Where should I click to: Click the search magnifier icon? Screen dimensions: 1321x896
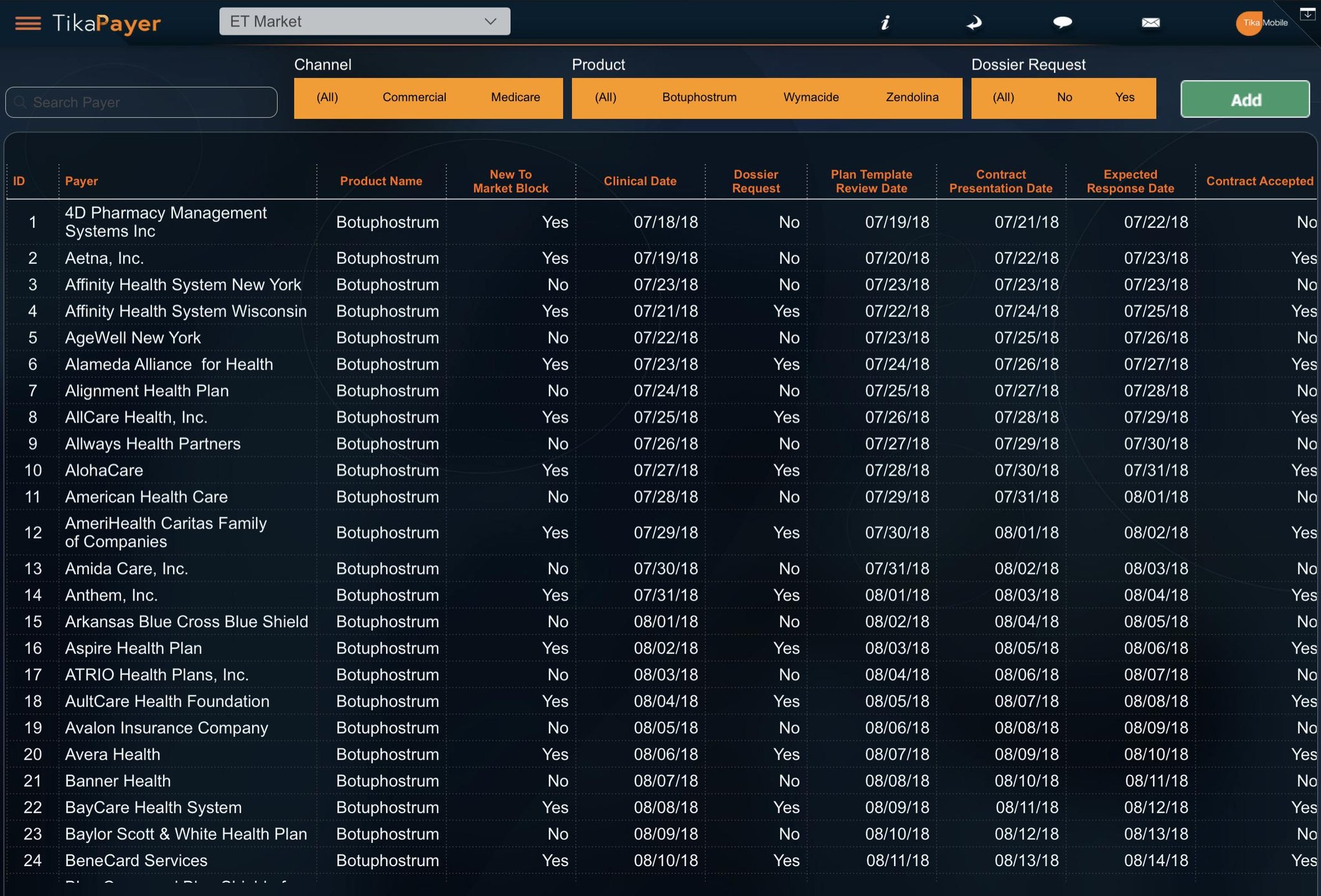point(21,102)
